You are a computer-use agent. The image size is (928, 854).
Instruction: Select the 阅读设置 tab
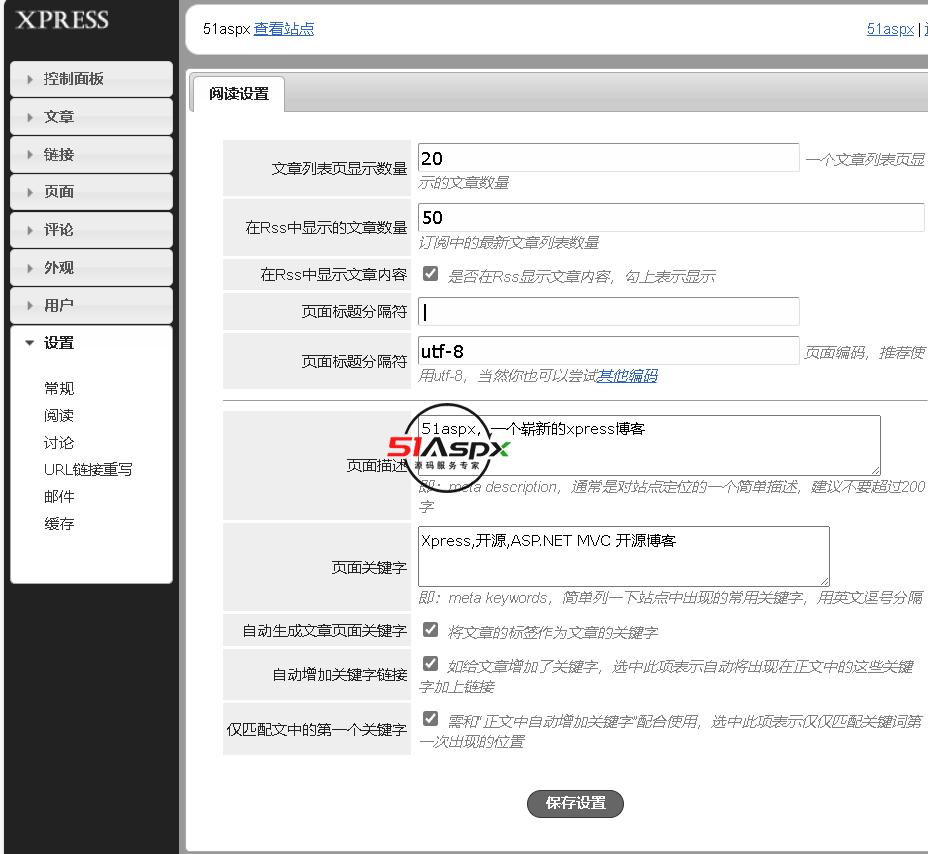(239, 94)
